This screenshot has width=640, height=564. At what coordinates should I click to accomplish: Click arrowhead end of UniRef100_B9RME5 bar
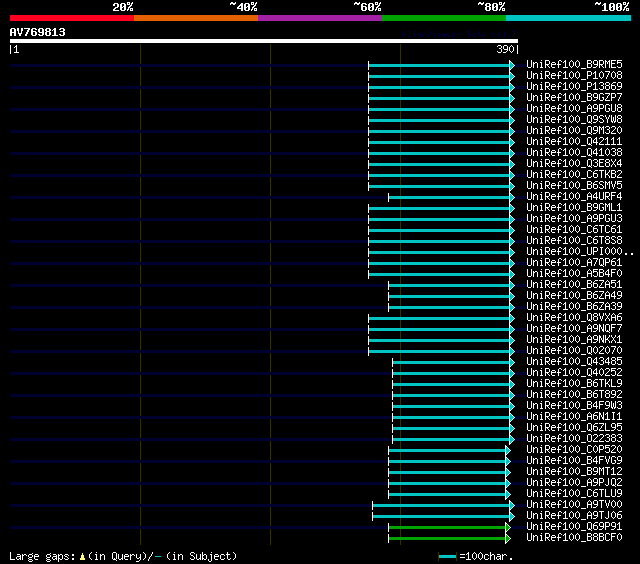point(512,65)
